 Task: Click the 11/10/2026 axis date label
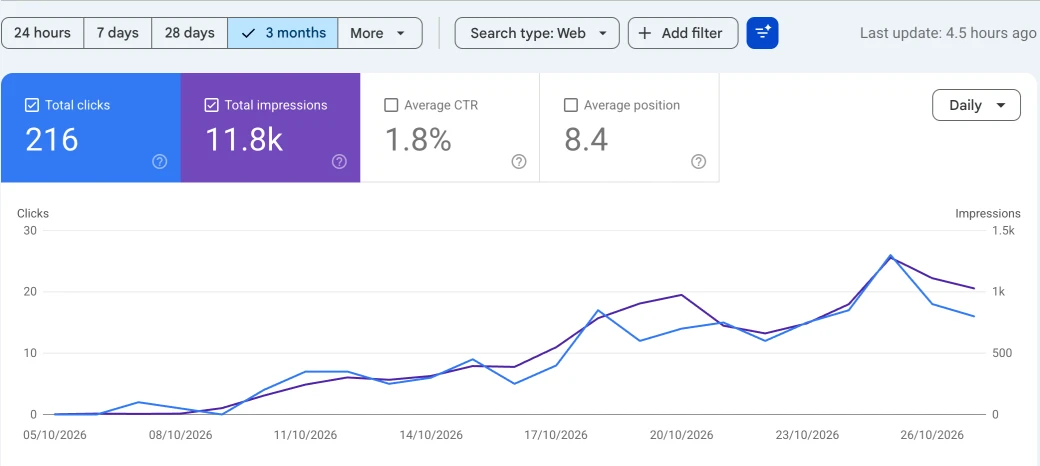click(x=305, y=435)
